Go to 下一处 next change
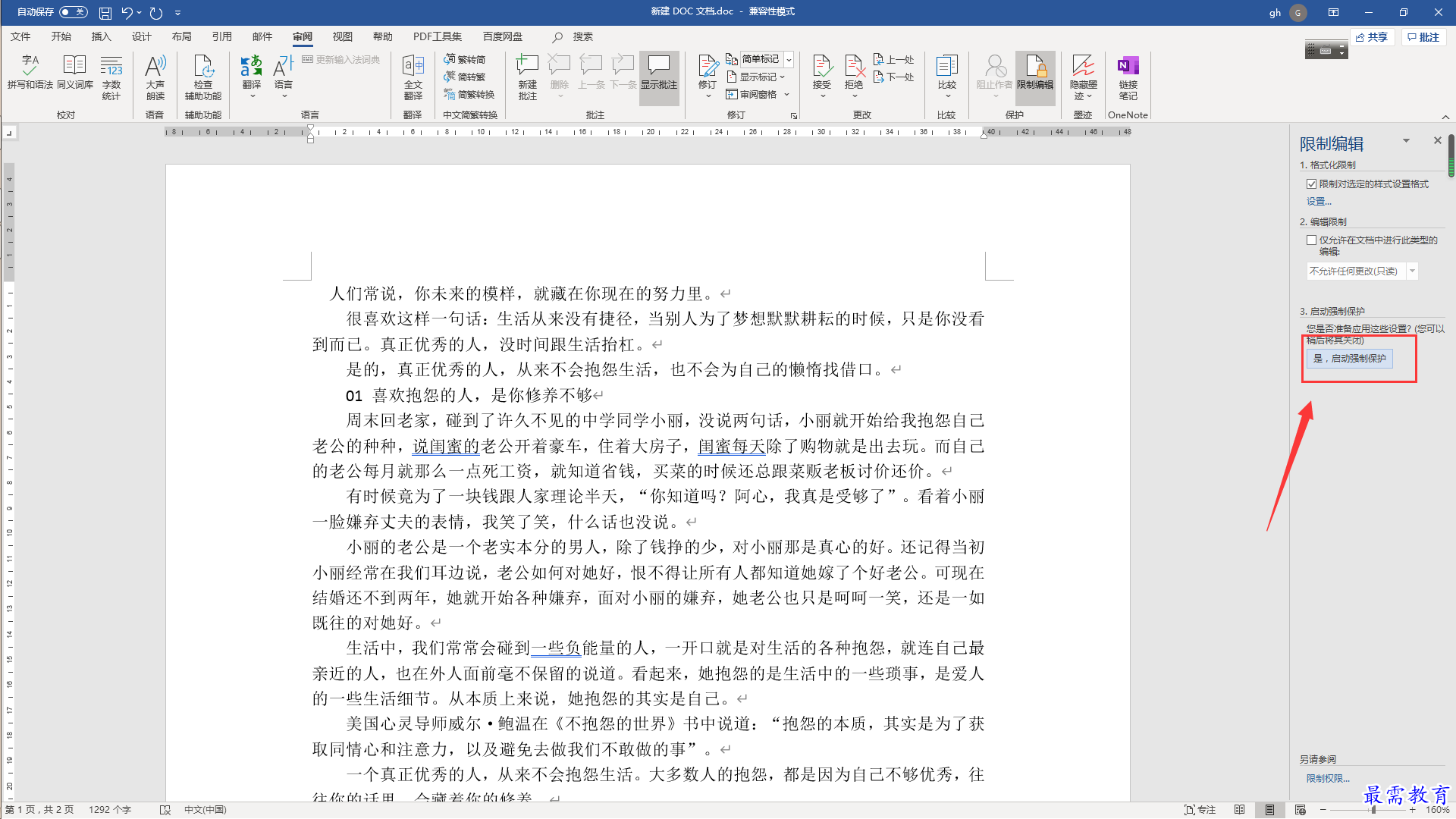This screenshot has height=819, width=1456. click(893, 77)
